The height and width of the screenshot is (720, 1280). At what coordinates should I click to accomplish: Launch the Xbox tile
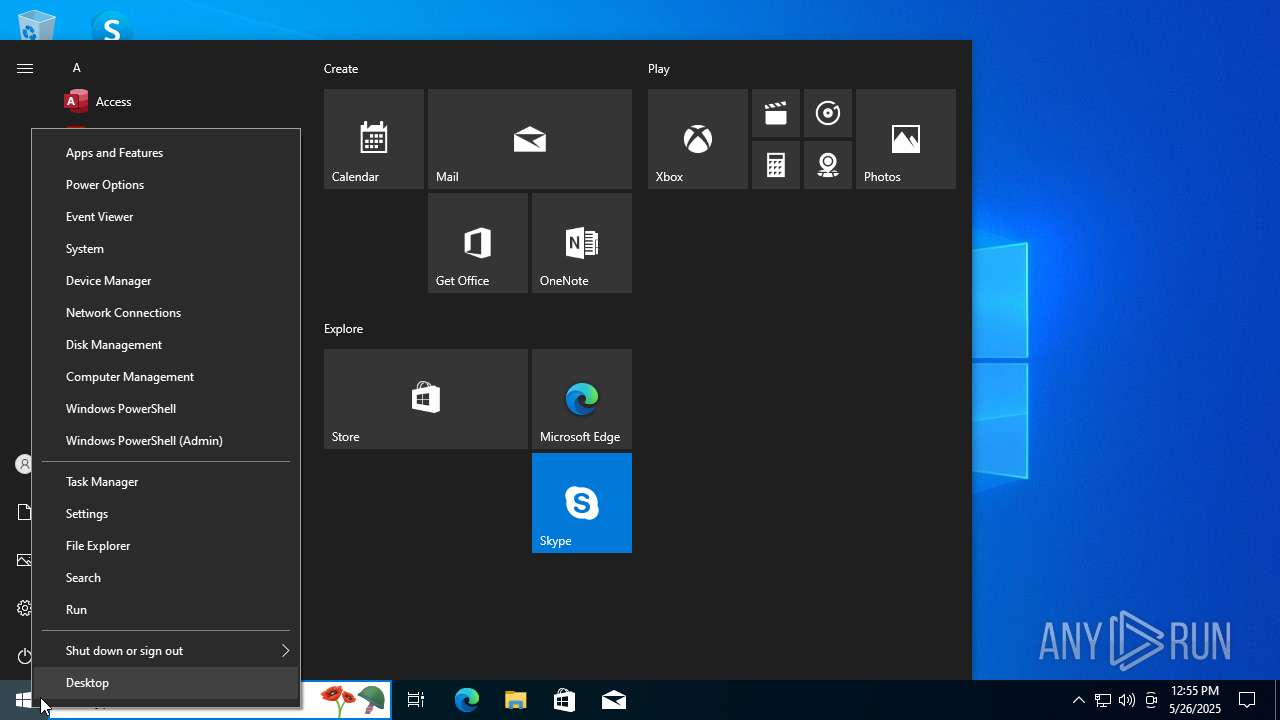(698, 139)
